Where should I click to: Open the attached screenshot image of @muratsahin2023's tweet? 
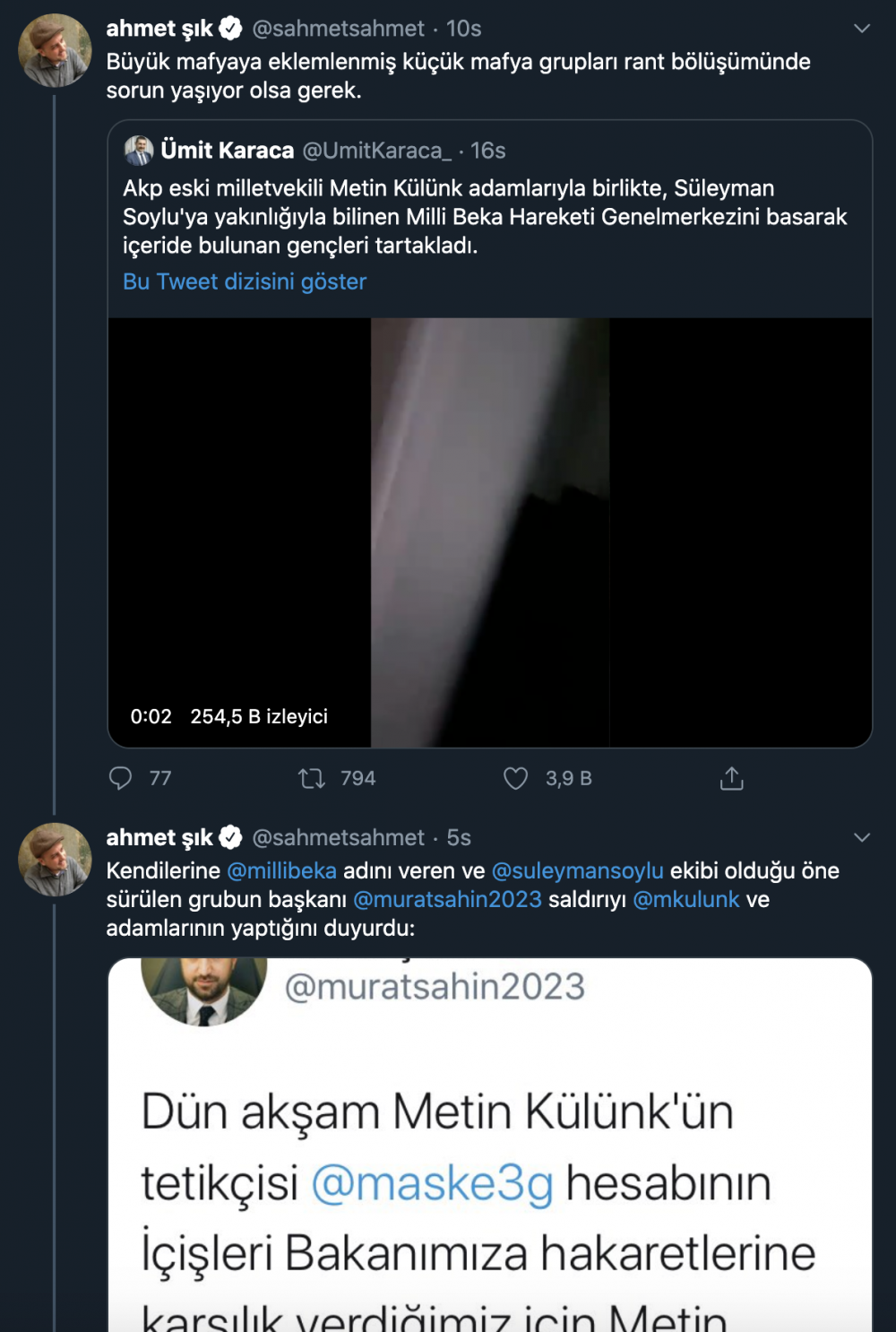pyautogui.click(x=490, y=1145)
